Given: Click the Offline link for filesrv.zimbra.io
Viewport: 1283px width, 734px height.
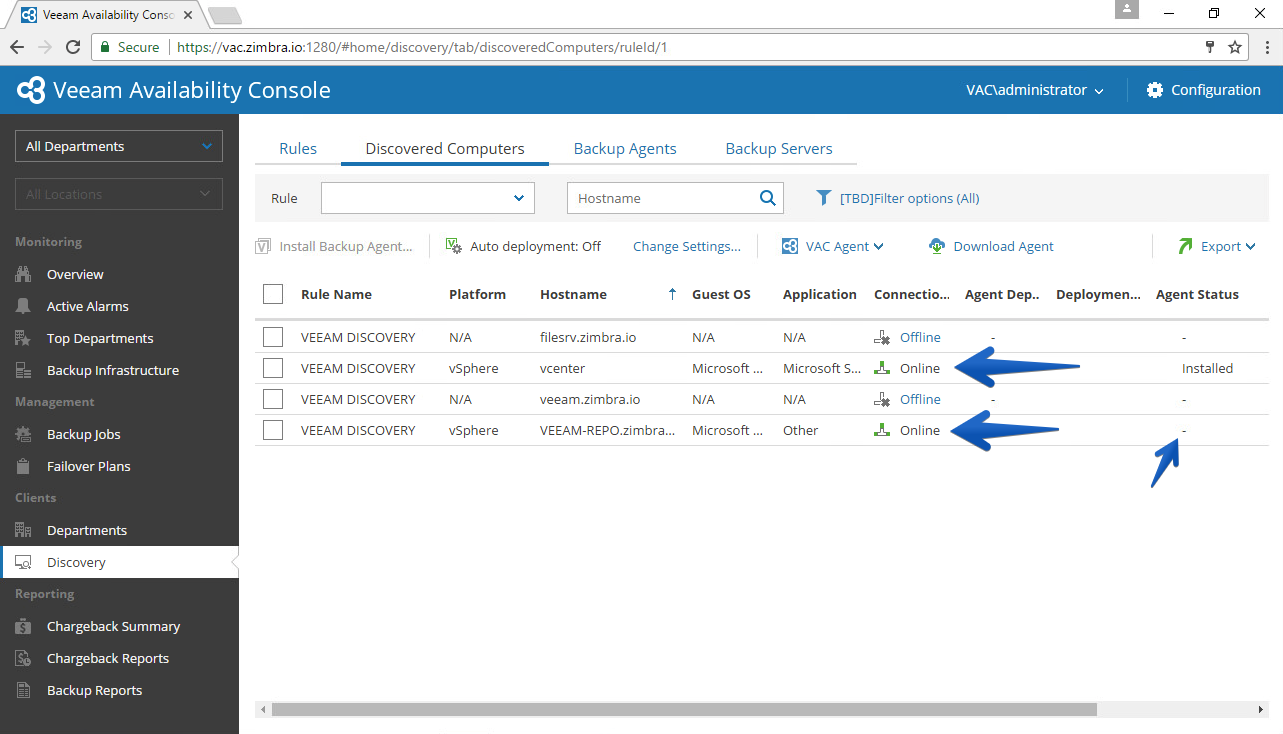Looking at the screenshot, I should point(920,337).
